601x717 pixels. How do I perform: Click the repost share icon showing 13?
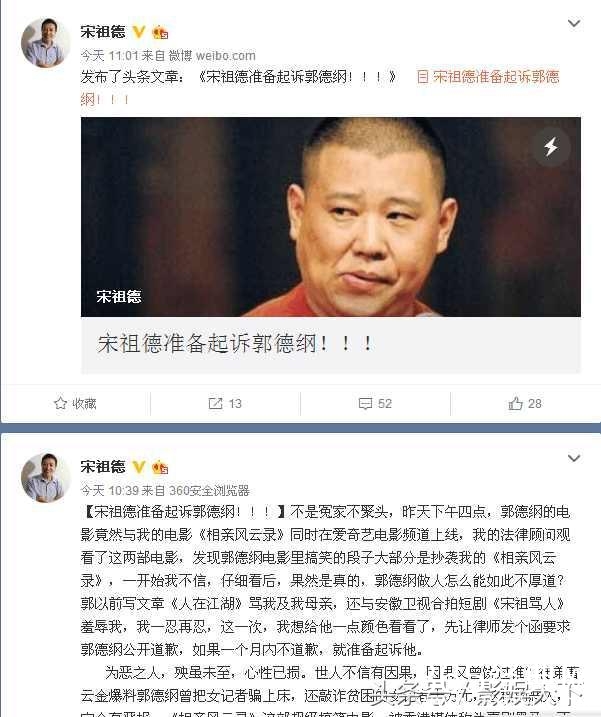point(215,403)
